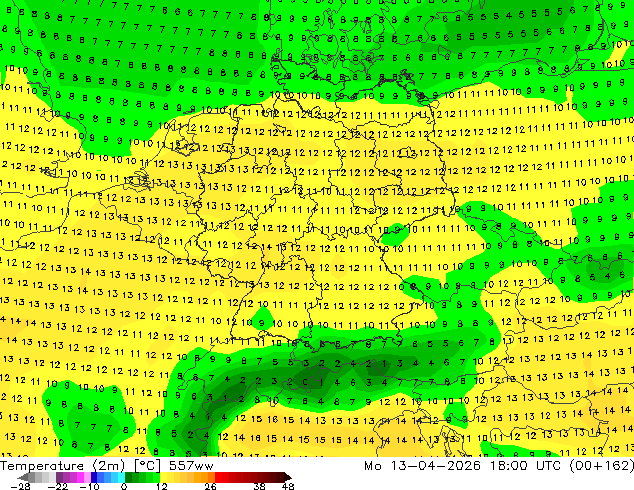Pick the dark blue swatch in the legend
The height and width of the screenshot is (490, 634).
tap(94, 477)
